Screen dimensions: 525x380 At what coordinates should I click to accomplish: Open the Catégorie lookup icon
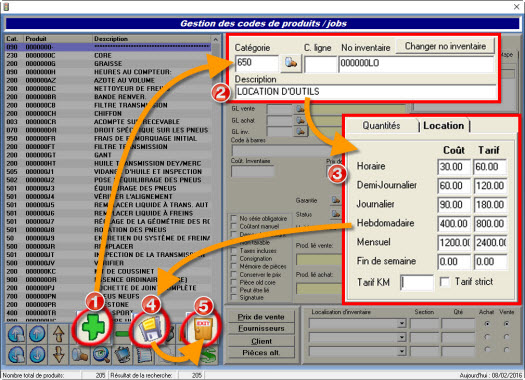pos(291,63)
